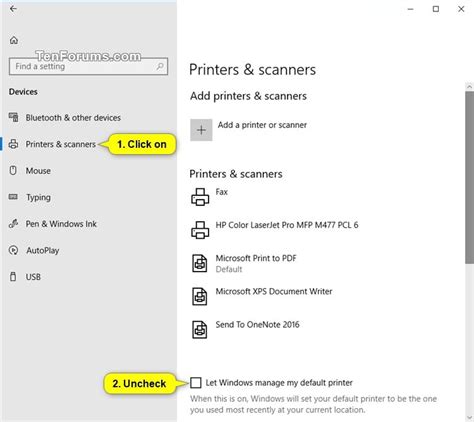
Task: Close the Settings window
Action: point(461,9)
